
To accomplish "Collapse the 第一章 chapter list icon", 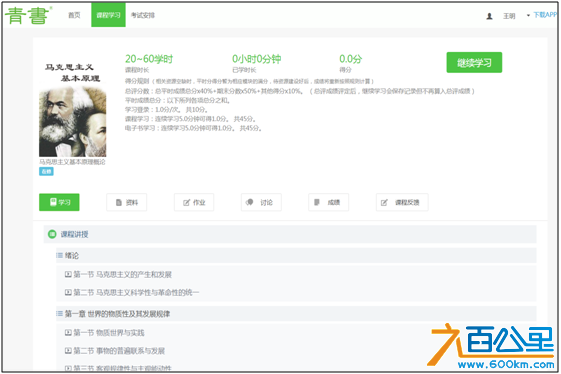I will (x=59, y=314).
